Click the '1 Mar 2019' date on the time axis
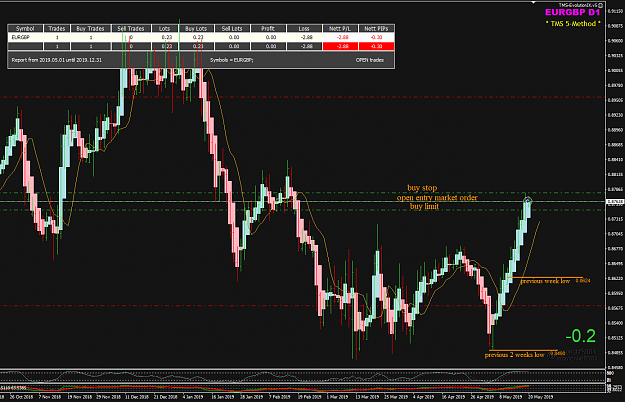The image size is (625, 402). [337, 397]
